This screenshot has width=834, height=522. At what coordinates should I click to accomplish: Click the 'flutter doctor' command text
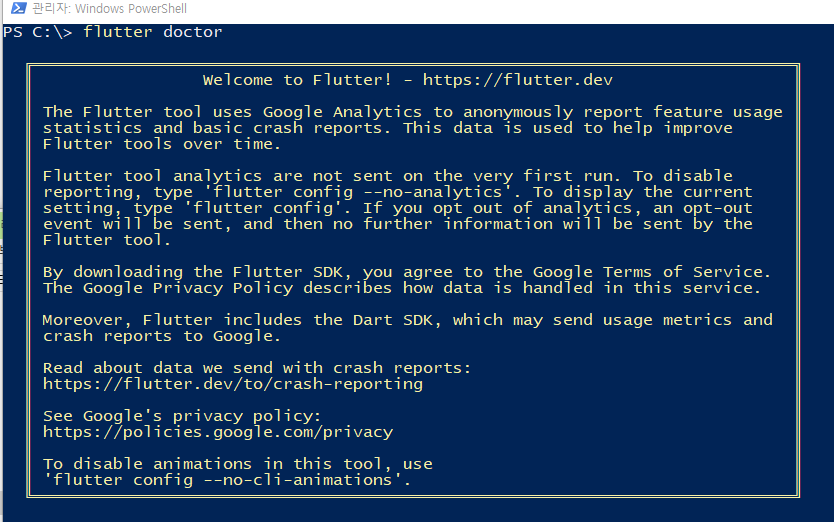153,32
